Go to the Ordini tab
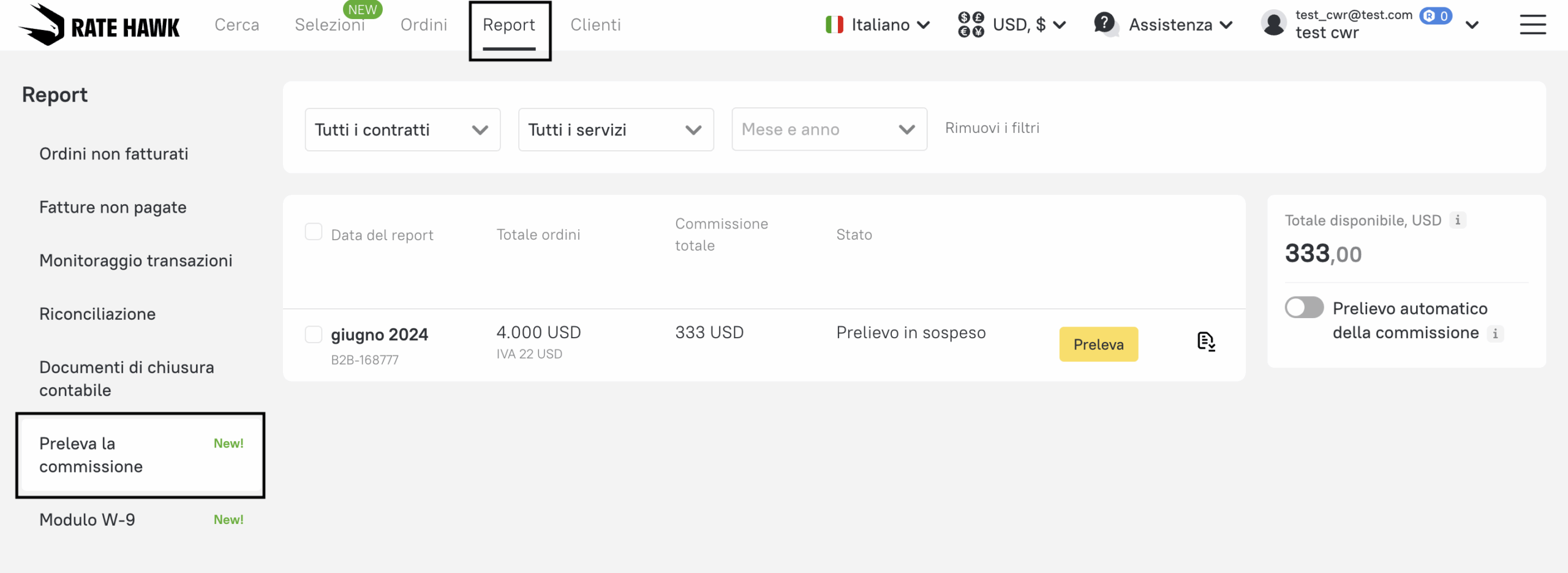Screen dimensions: 1568x573 [424, 25]
